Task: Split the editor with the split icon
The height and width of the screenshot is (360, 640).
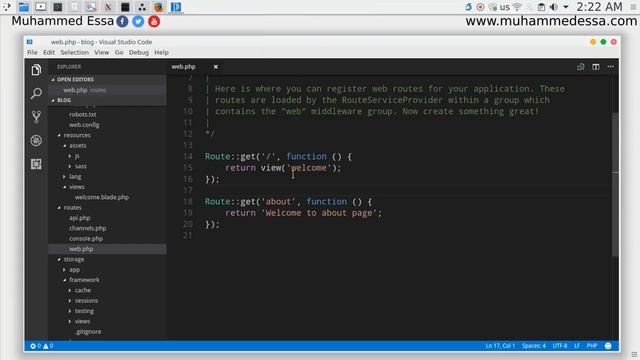Action: coord(596,67)
